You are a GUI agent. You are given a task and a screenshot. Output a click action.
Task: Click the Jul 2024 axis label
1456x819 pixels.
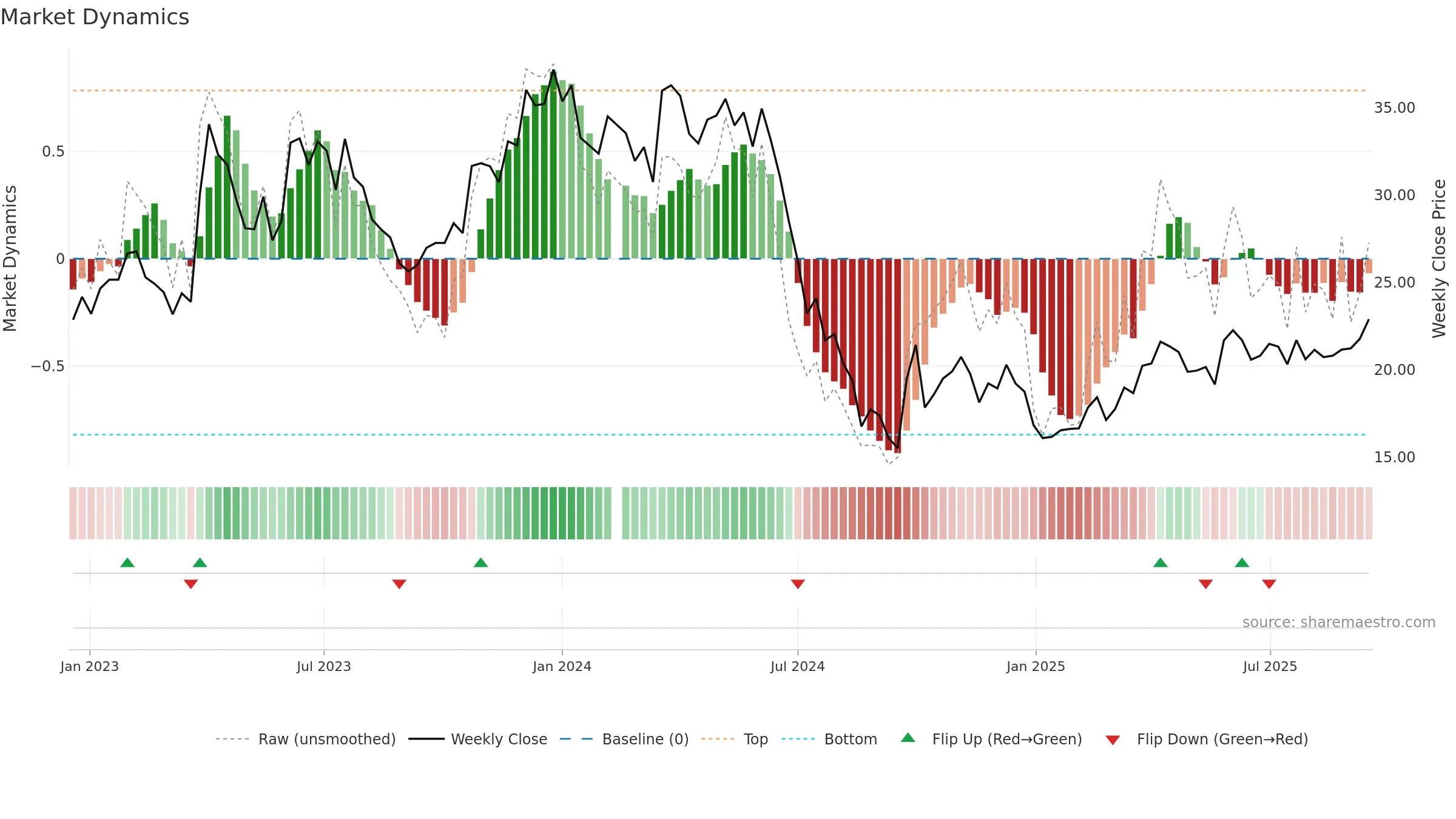(x=798, y=666)
